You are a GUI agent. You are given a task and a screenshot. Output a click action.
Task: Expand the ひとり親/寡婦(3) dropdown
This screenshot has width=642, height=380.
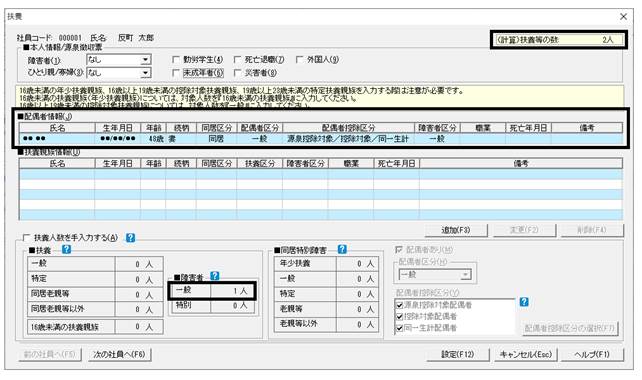click(x=145, y=73)
